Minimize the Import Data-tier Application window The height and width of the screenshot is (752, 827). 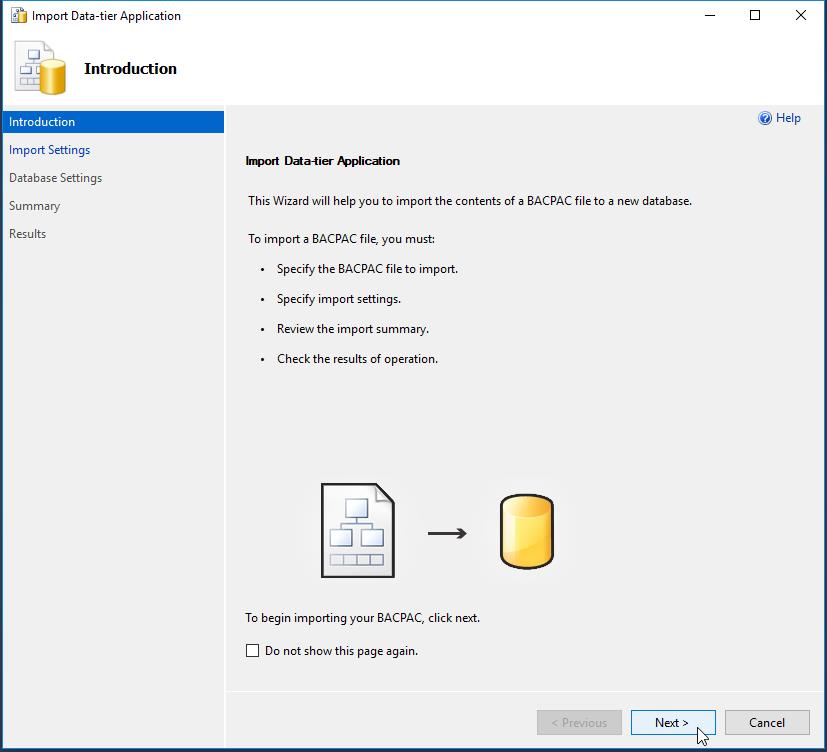click(x=709, y=16)
